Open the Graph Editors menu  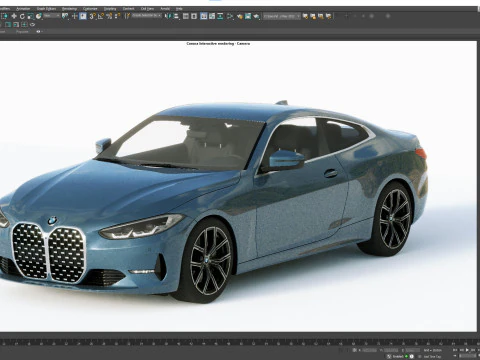(46, 9)
